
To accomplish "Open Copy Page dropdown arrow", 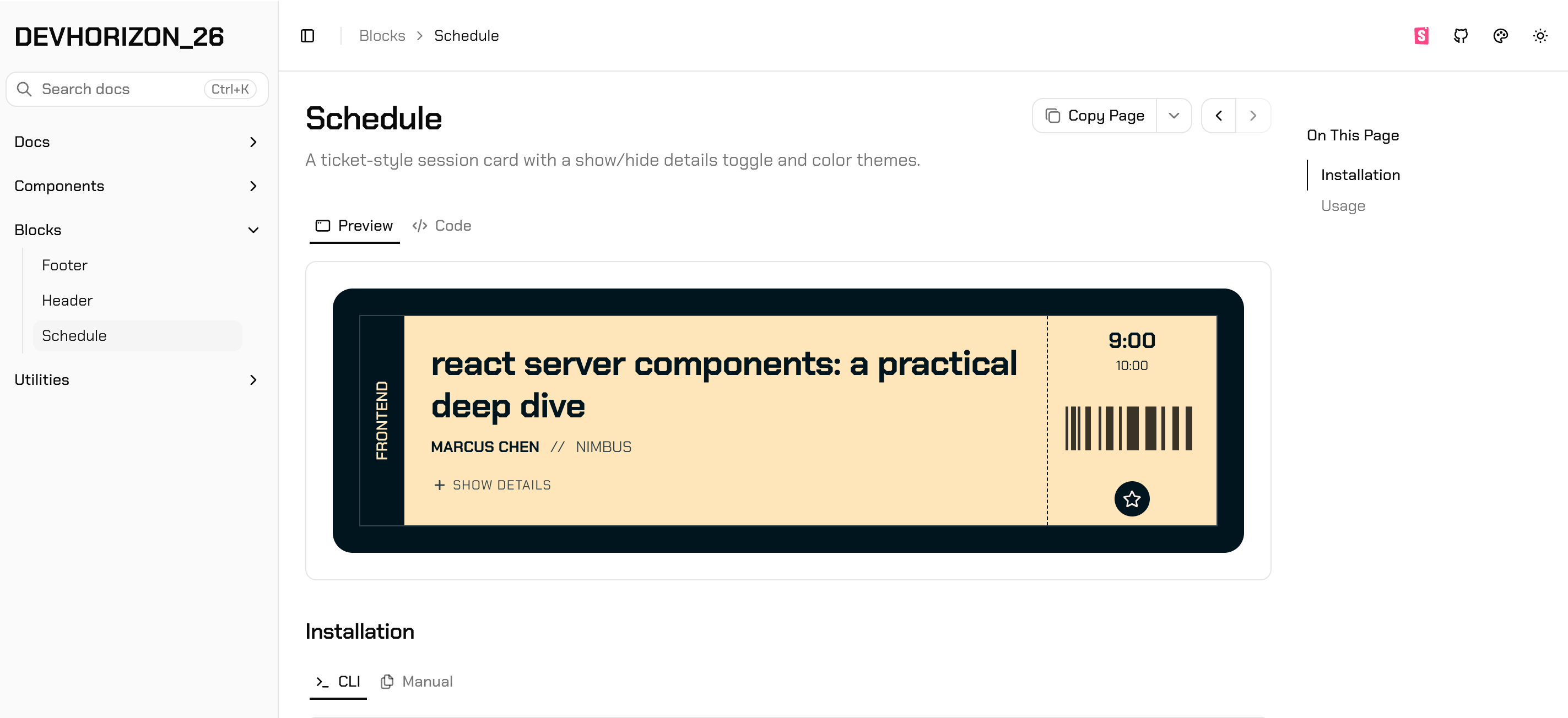I will point(1174,116).
